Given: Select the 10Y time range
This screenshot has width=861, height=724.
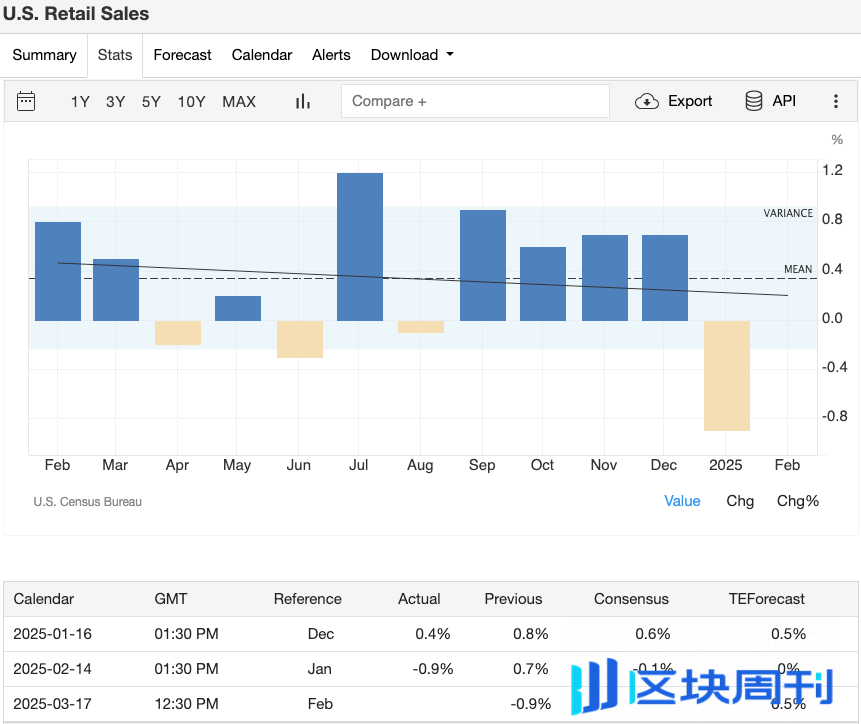Looking at the screenshot, I should pos(191,102).
